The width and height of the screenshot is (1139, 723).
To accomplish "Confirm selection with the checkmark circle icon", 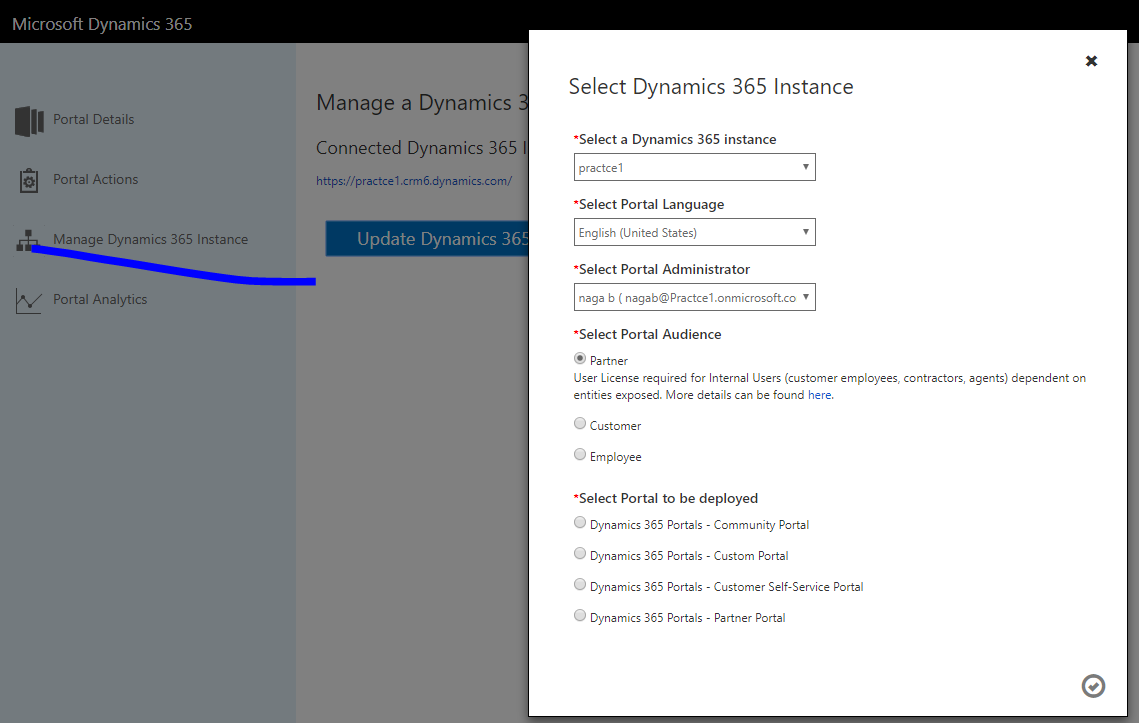I will (1093, 686).
